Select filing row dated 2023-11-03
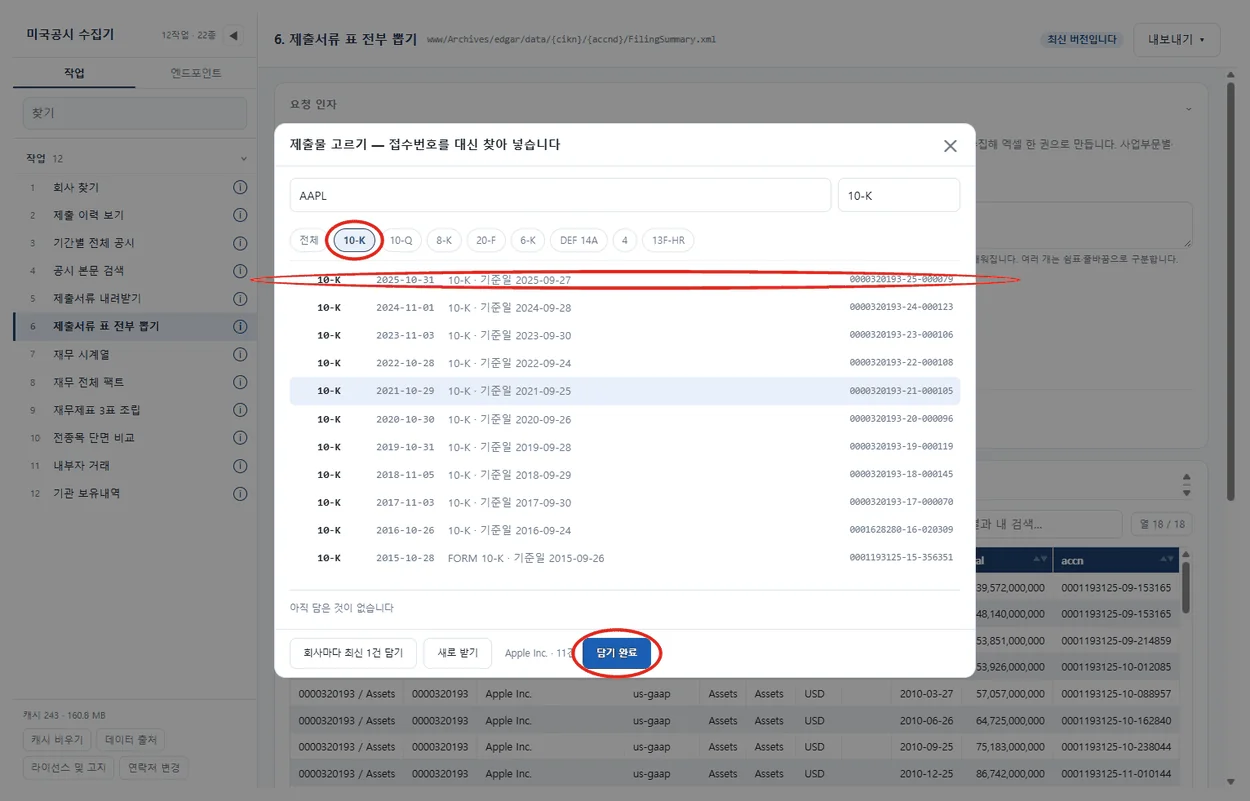This screenshot has width=1250, height=801. [x=625, y=336]
